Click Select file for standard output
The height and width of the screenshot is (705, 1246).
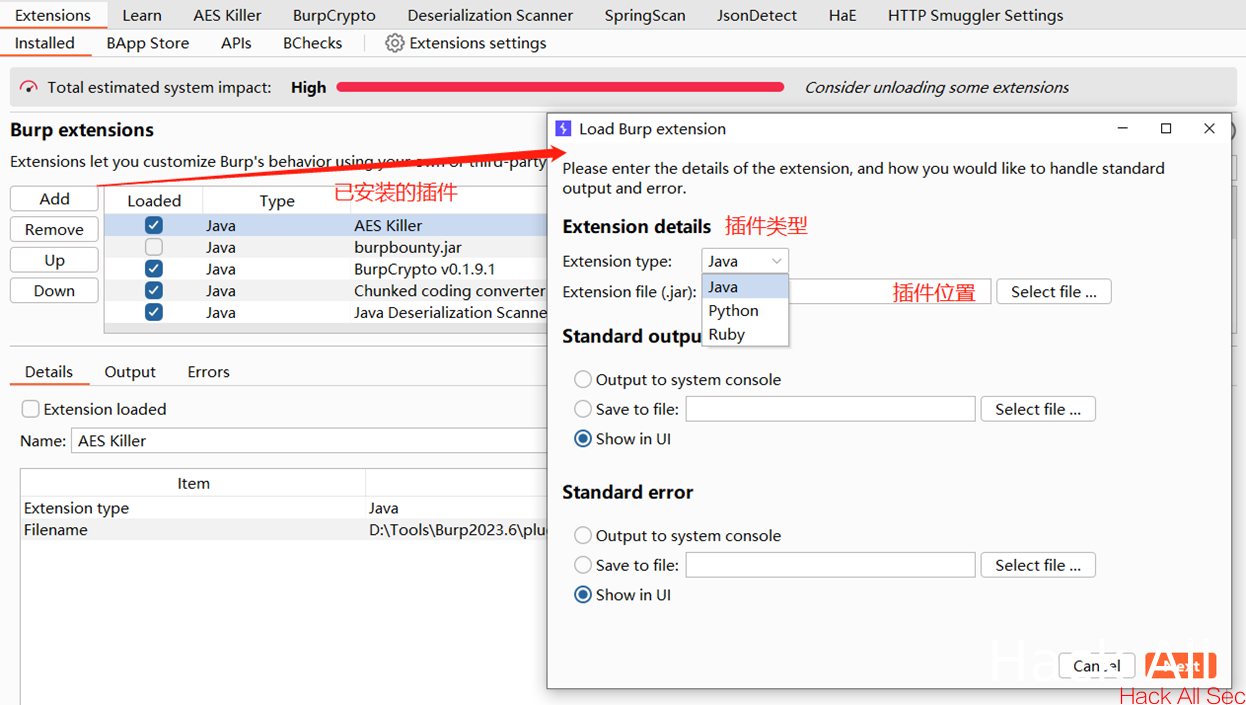click(x=1038, y=409)
